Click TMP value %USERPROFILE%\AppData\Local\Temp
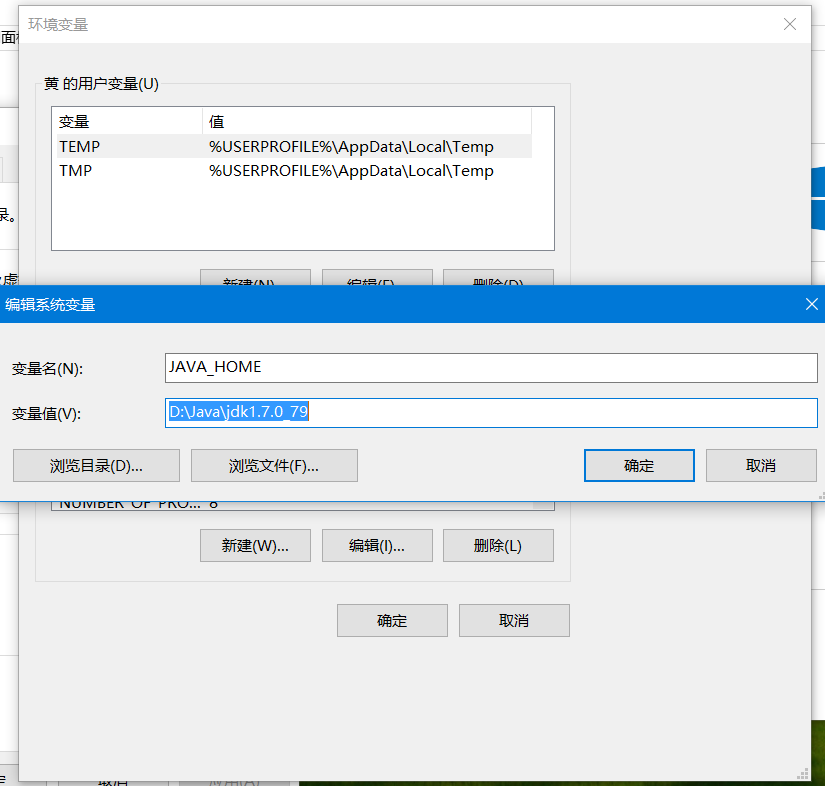The width and height of the screenshot is (825, 786). click(351, 171)
